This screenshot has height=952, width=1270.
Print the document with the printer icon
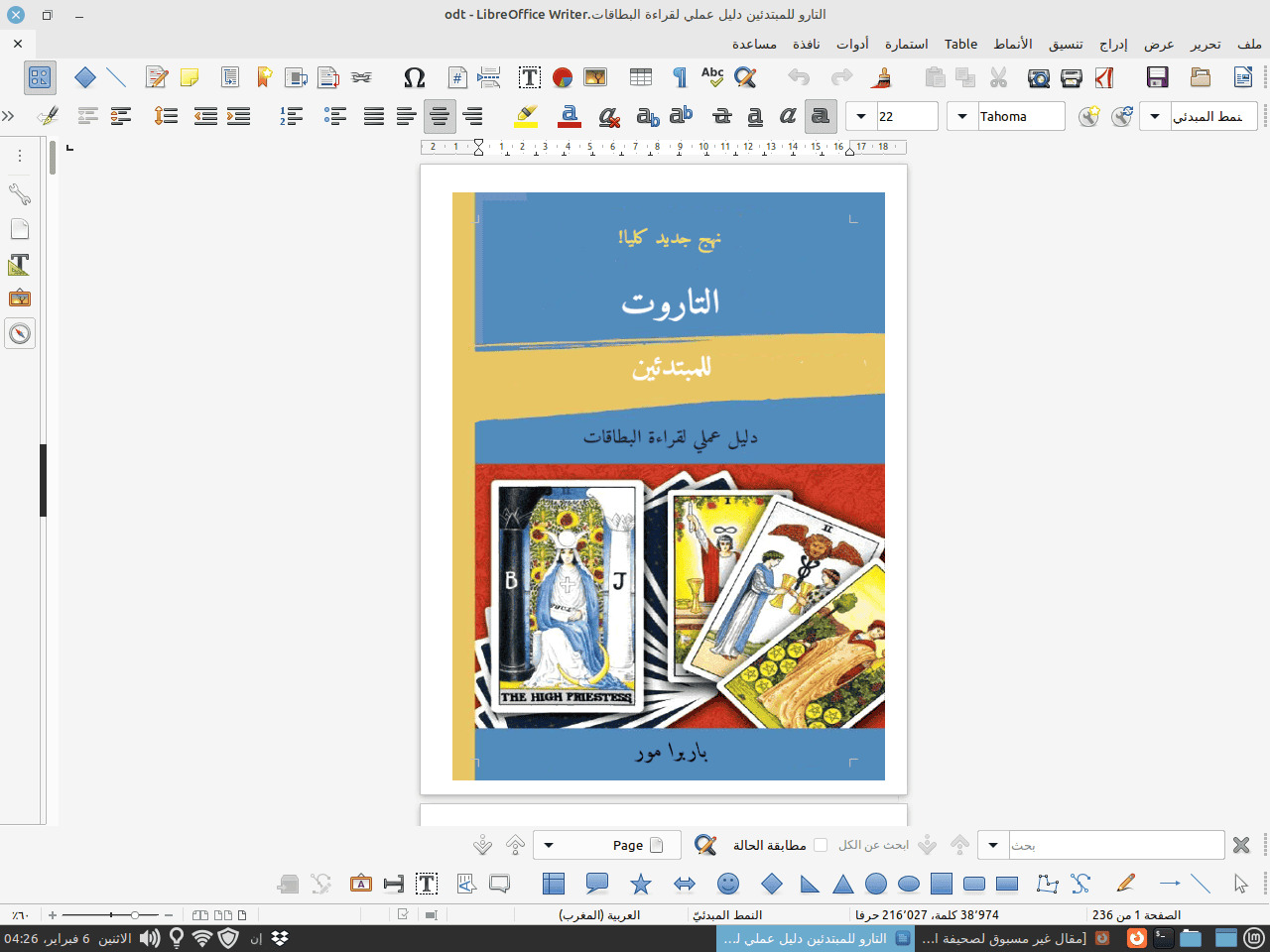(1072, 77)
